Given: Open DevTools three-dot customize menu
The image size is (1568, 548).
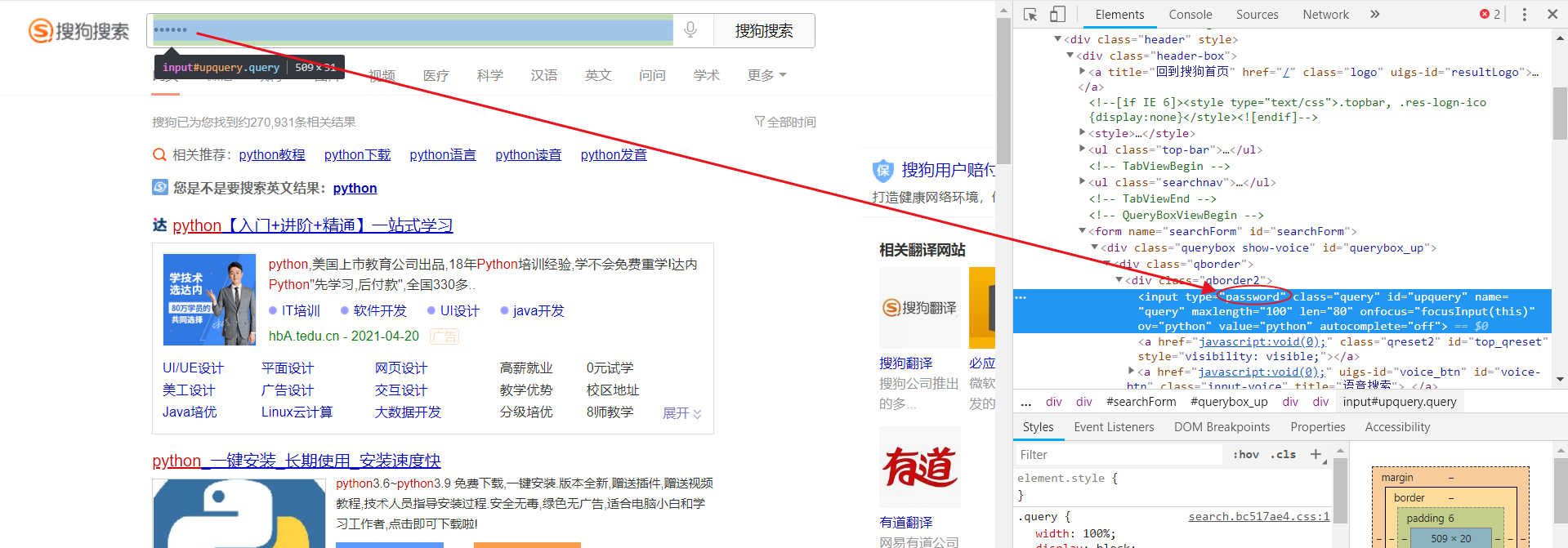Looking at the screenshot, I should [1525, 15].
